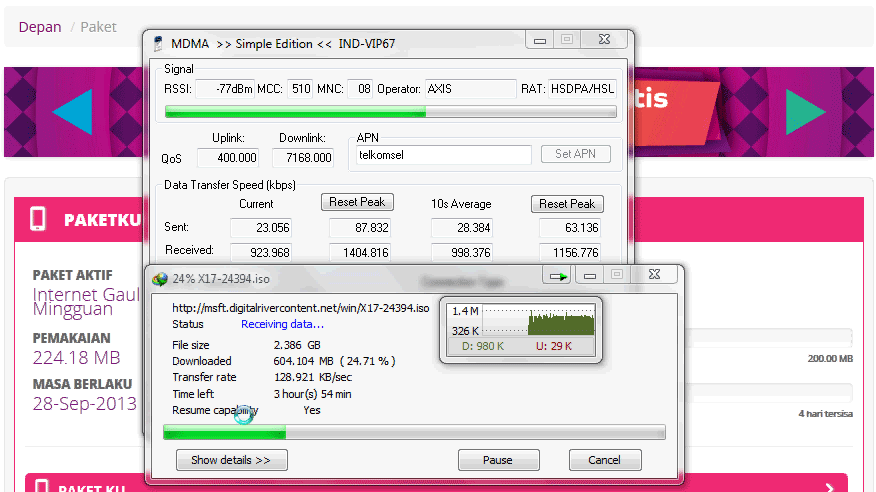Click the Internet Gaul Mingguan package name
The image size is (876, 492).
(x=86, y=302)
